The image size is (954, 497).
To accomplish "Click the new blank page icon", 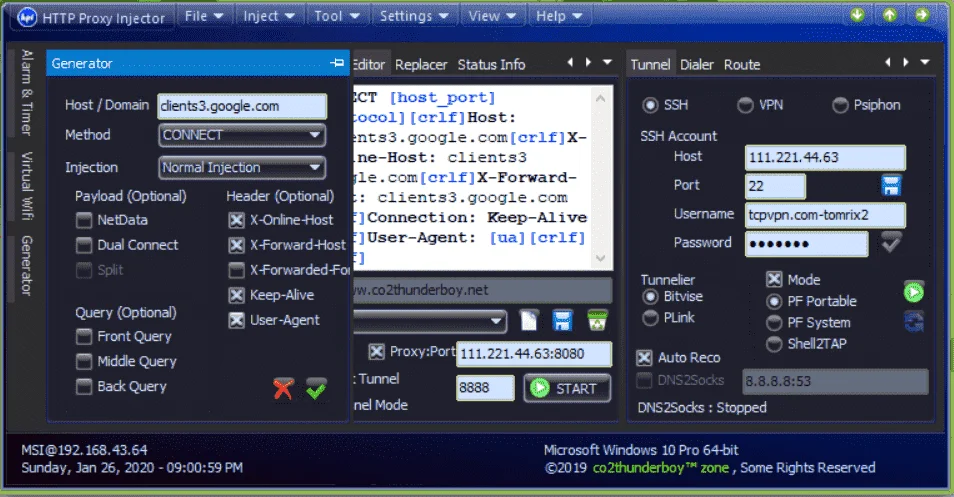I will pyautogui.click(x=529, y=321).
